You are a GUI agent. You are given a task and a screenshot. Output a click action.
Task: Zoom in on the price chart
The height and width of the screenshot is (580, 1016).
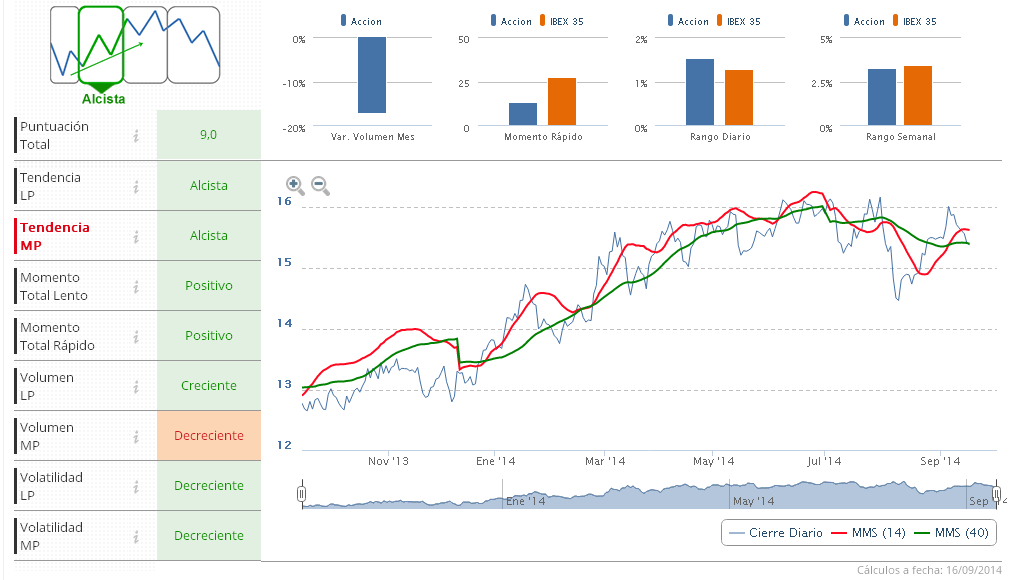[x=295, y=184]
